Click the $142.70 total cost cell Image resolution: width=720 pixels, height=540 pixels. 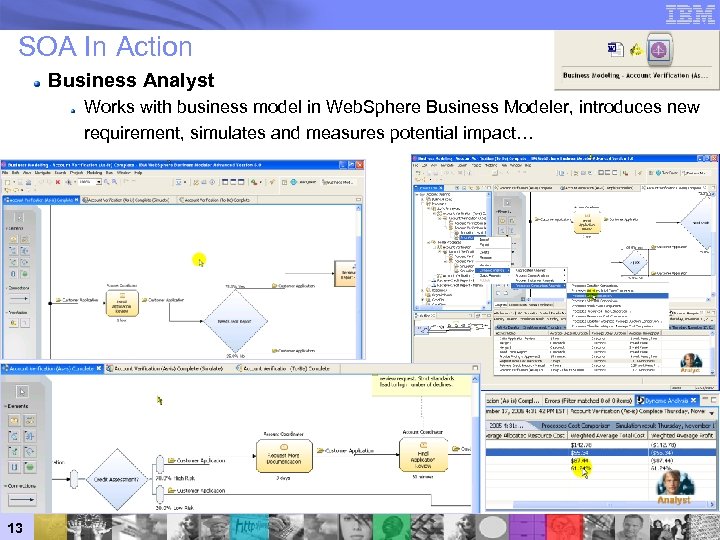[x=581, y=444]
